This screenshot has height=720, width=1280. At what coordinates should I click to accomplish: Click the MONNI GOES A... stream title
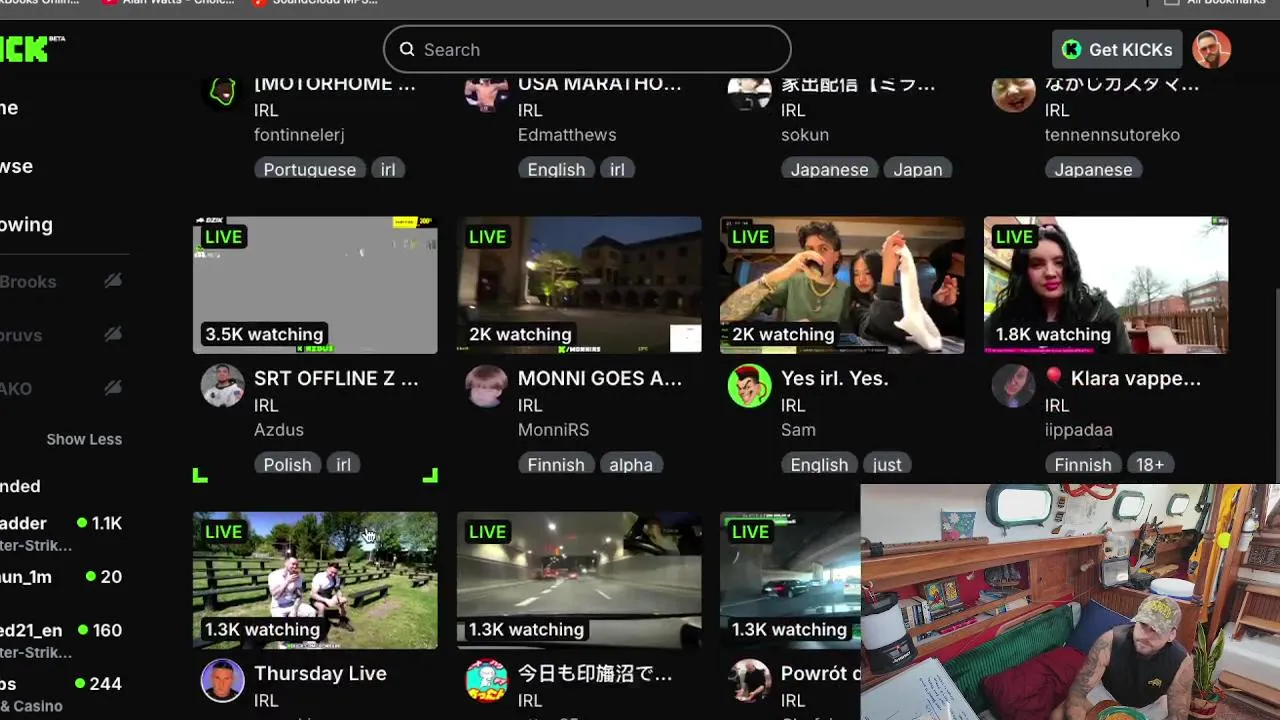[600, 379]
